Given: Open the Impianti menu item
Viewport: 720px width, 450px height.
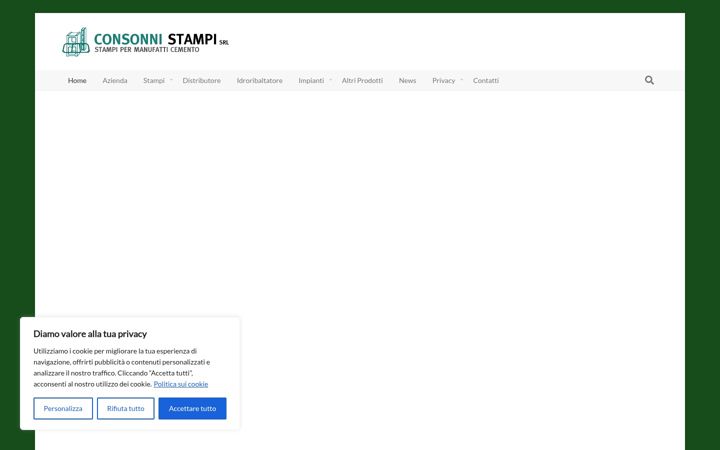Looking at the screenshot, I should (x=311, y=80).
